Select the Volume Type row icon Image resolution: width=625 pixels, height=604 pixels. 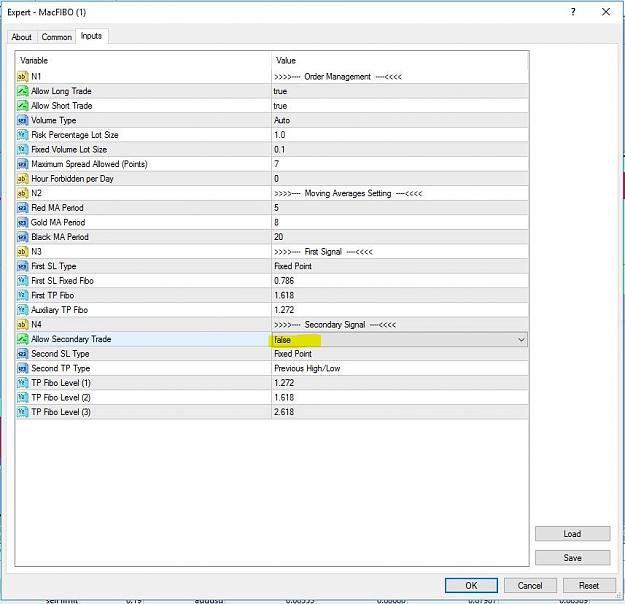click(22, 120)
